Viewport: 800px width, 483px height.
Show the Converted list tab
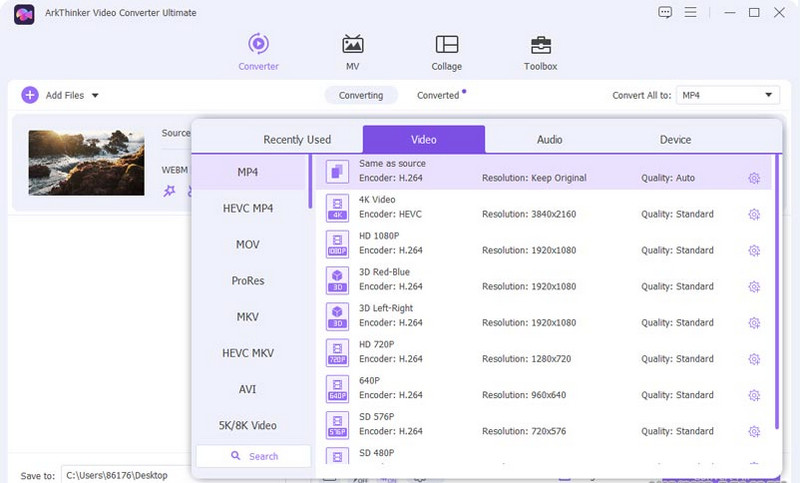[438, 95]
